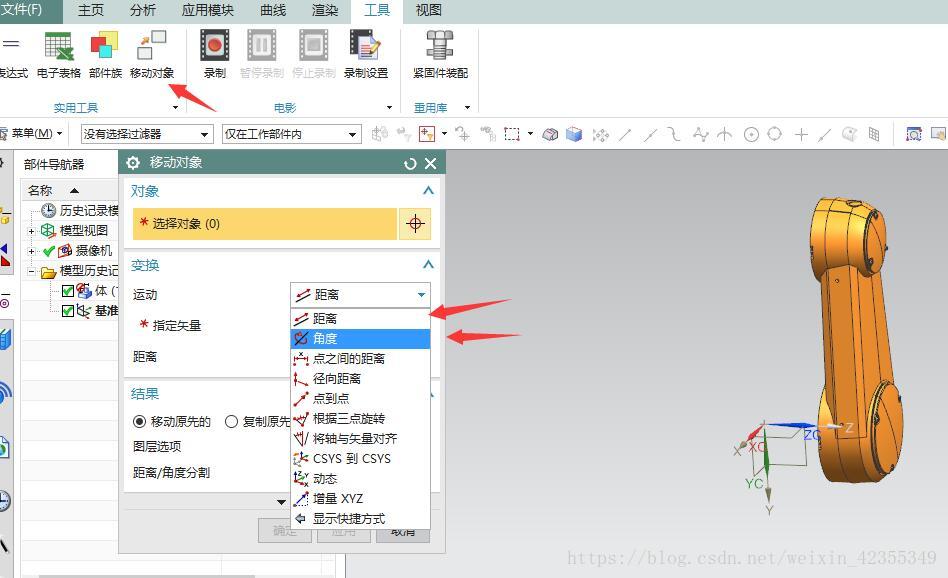This screenshot has width=948, height=578.
Task: Click the rectangle selection toolbar icon
Action: [x=512, y=134]
